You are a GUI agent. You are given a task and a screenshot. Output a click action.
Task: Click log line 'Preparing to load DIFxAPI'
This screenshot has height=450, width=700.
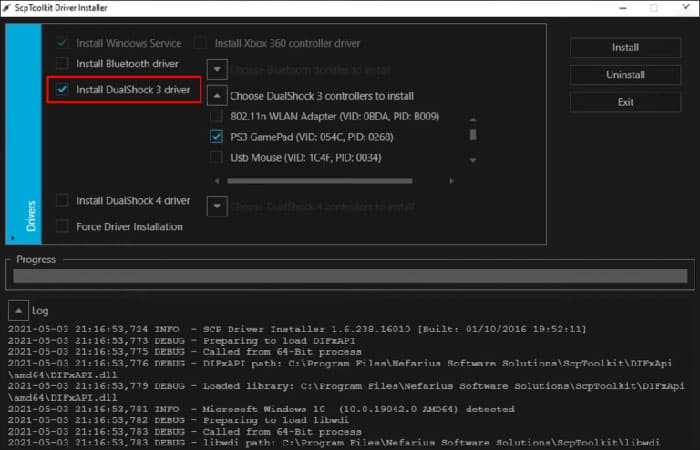[x=182, y=341]
